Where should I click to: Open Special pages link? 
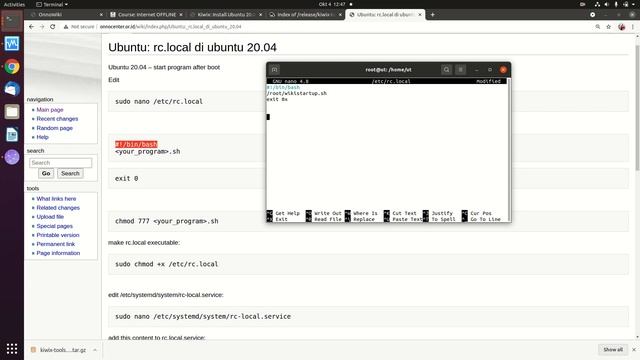(54, 226)
